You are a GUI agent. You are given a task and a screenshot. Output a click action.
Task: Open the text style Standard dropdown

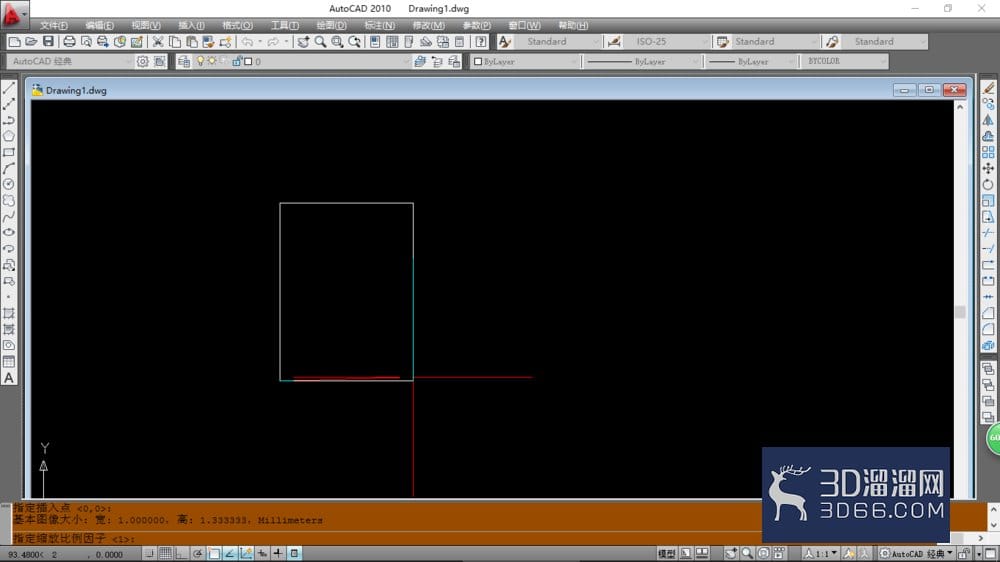point(558,41)
